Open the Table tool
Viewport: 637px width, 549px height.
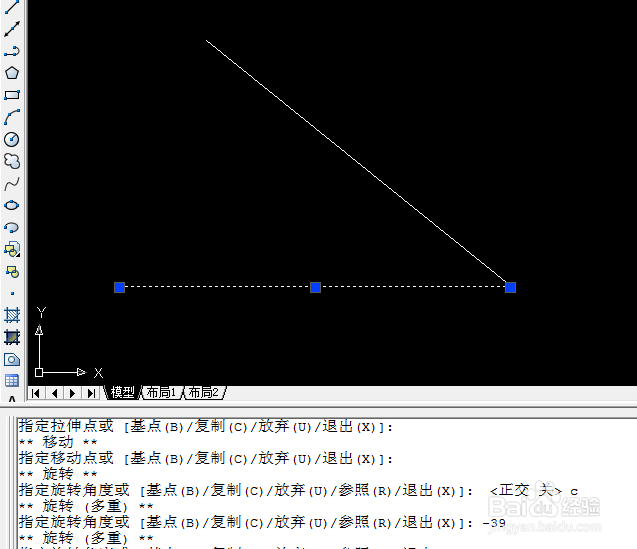click(x=12, y=381)
